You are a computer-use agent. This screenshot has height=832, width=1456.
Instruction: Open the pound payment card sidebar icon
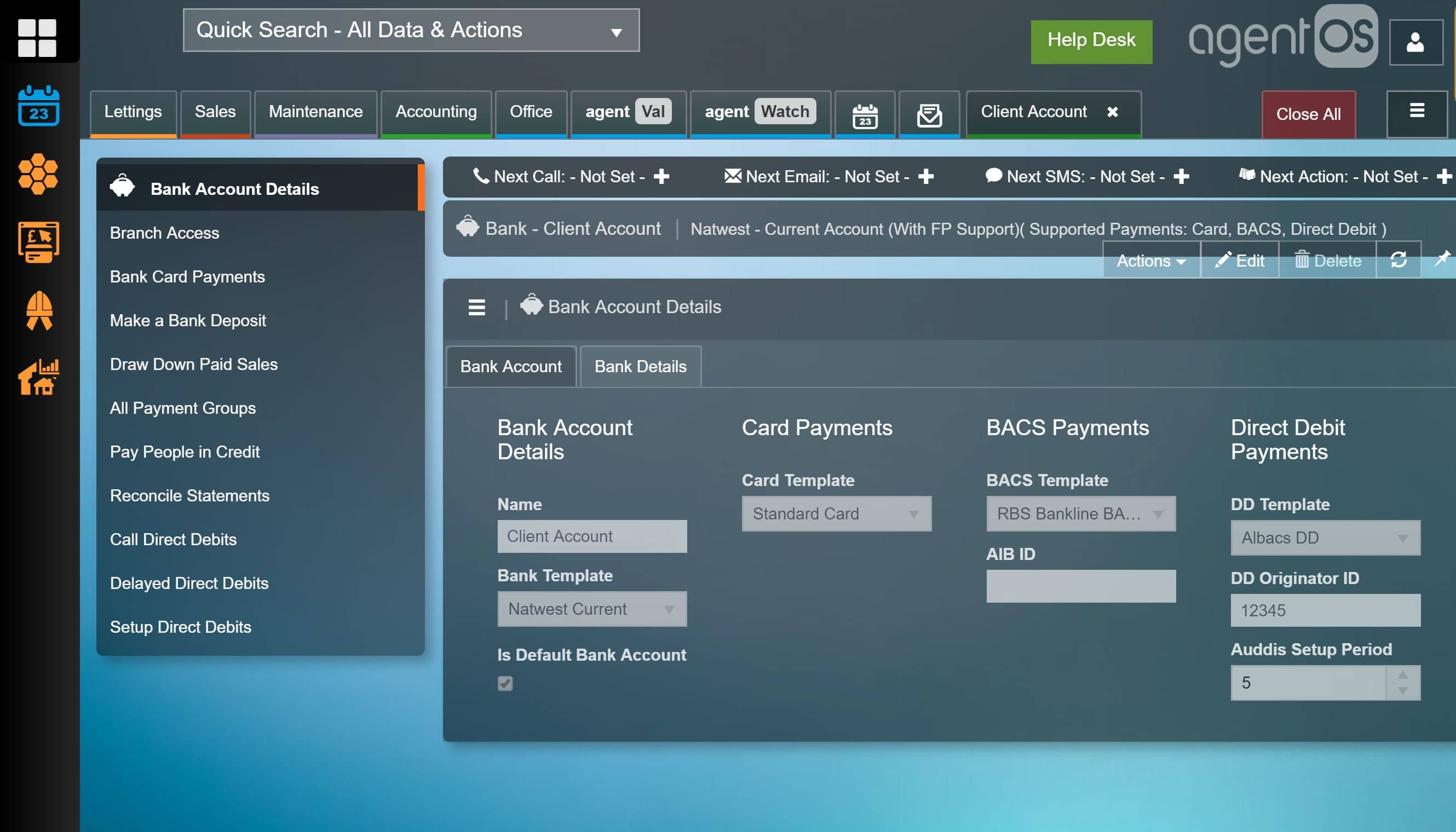[x=38, y=242]
